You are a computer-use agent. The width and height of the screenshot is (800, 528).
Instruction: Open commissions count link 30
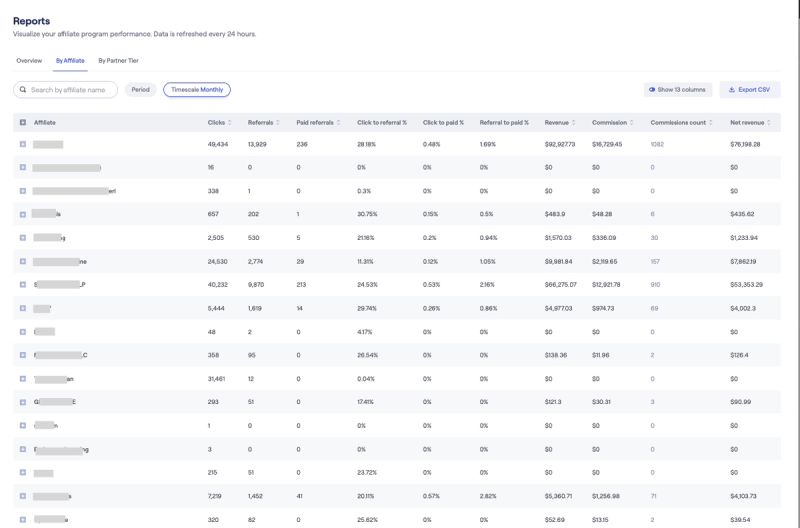(x=654, y=238)
